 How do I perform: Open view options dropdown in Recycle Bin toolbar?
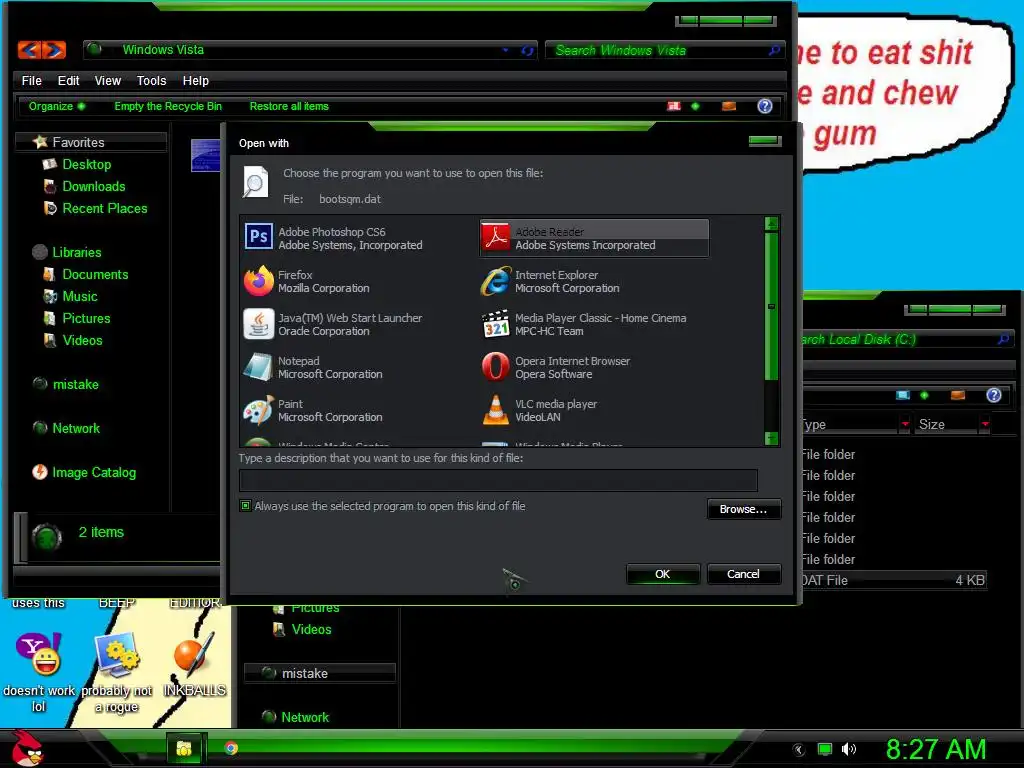(x=696, y=106)
